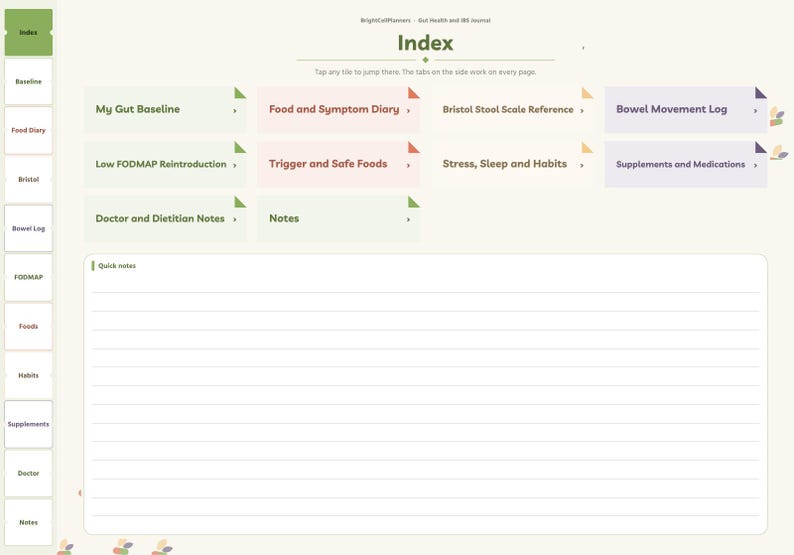This screenshot has width=794, height=555.
Task: Click the red corner fold on Food and Symptom Diary
Action: tap(414, 93)
